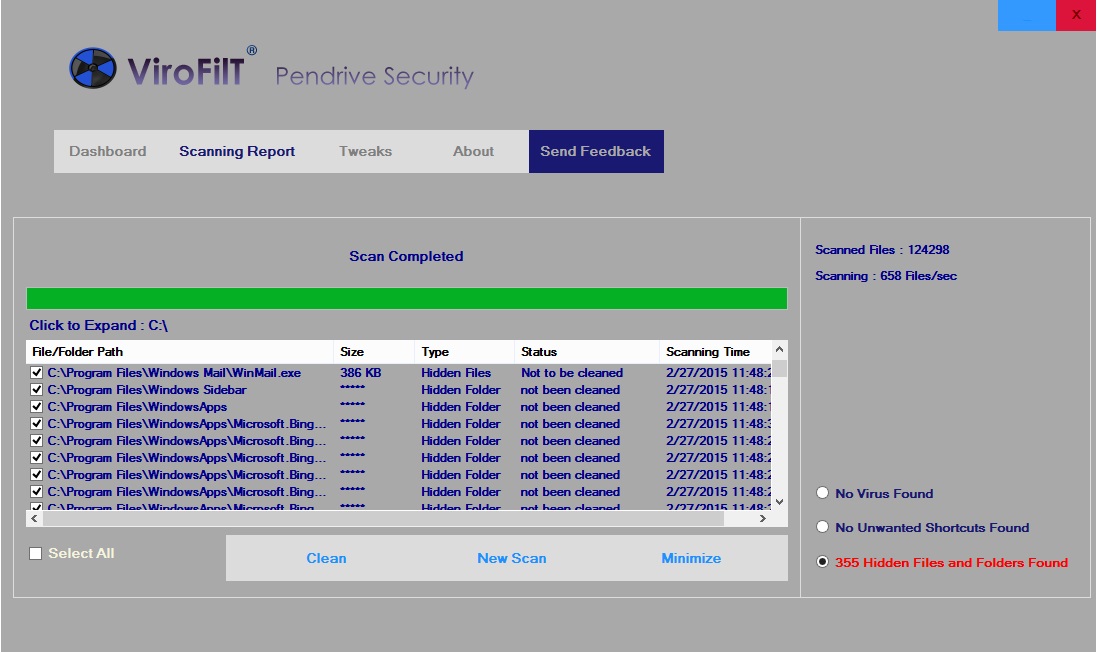Switch to the Scanning Report tab

point(237,151)
